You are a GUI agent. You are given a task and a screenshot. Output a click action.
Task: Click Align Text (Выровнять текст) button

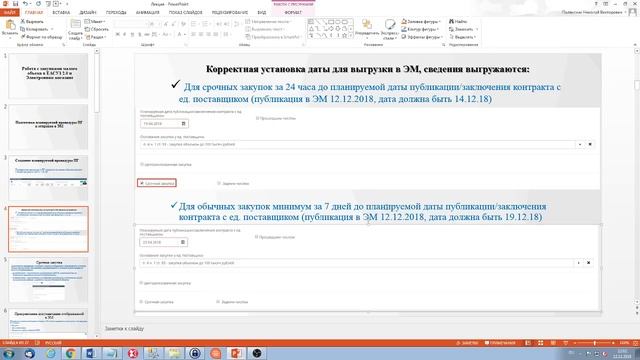tap(265, 29)
